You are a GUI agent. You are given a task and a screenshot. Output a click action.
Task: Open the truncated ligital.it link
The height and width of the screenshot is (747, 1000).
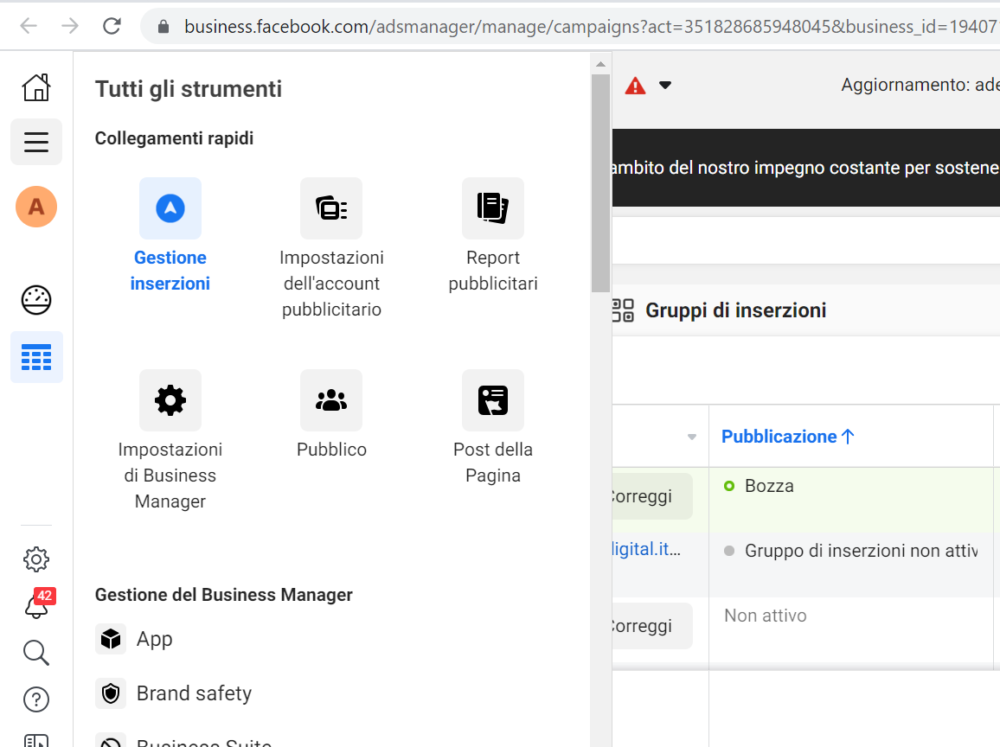[646, 549]
